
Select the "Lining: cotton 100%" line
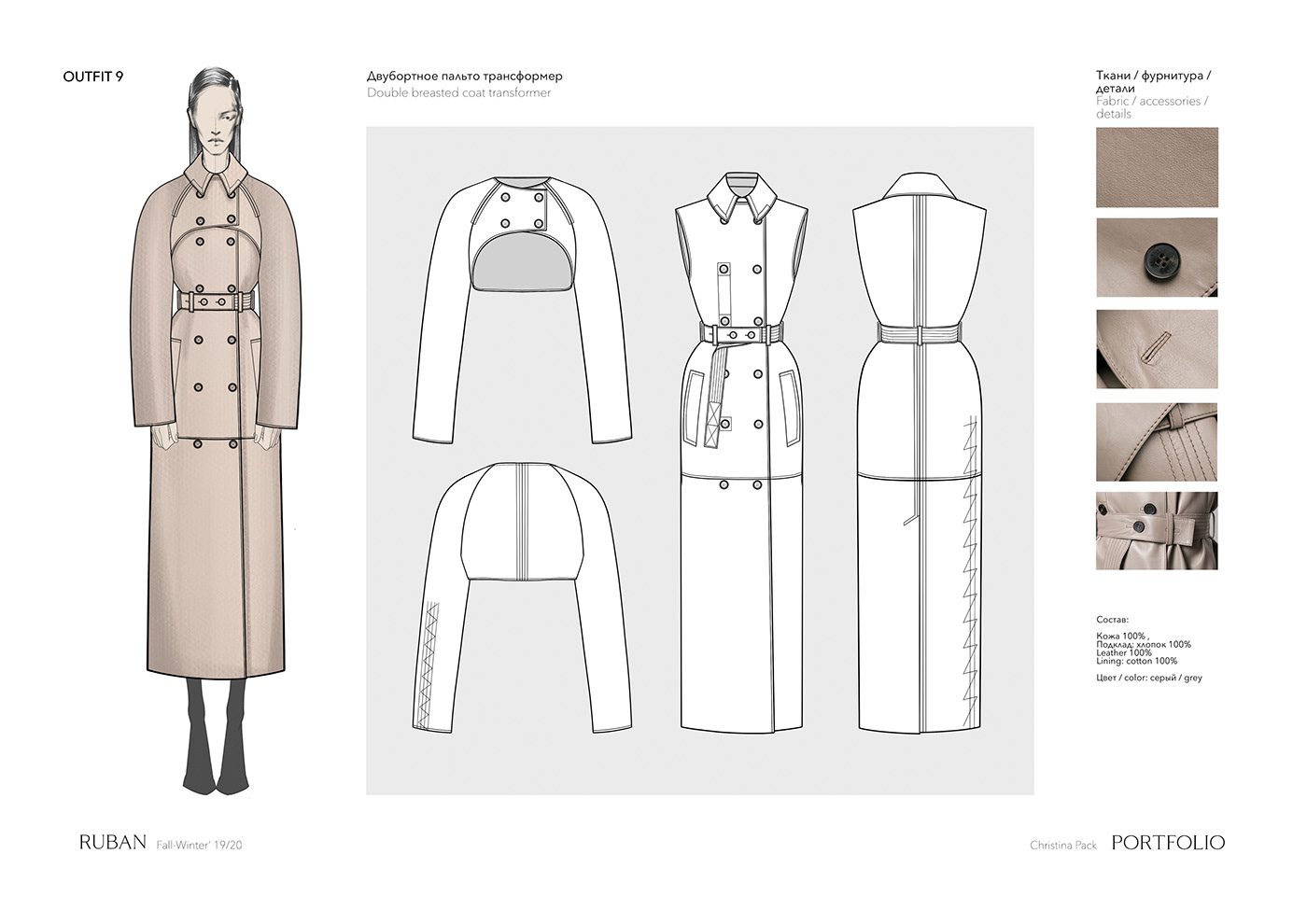click(1137, 661)
